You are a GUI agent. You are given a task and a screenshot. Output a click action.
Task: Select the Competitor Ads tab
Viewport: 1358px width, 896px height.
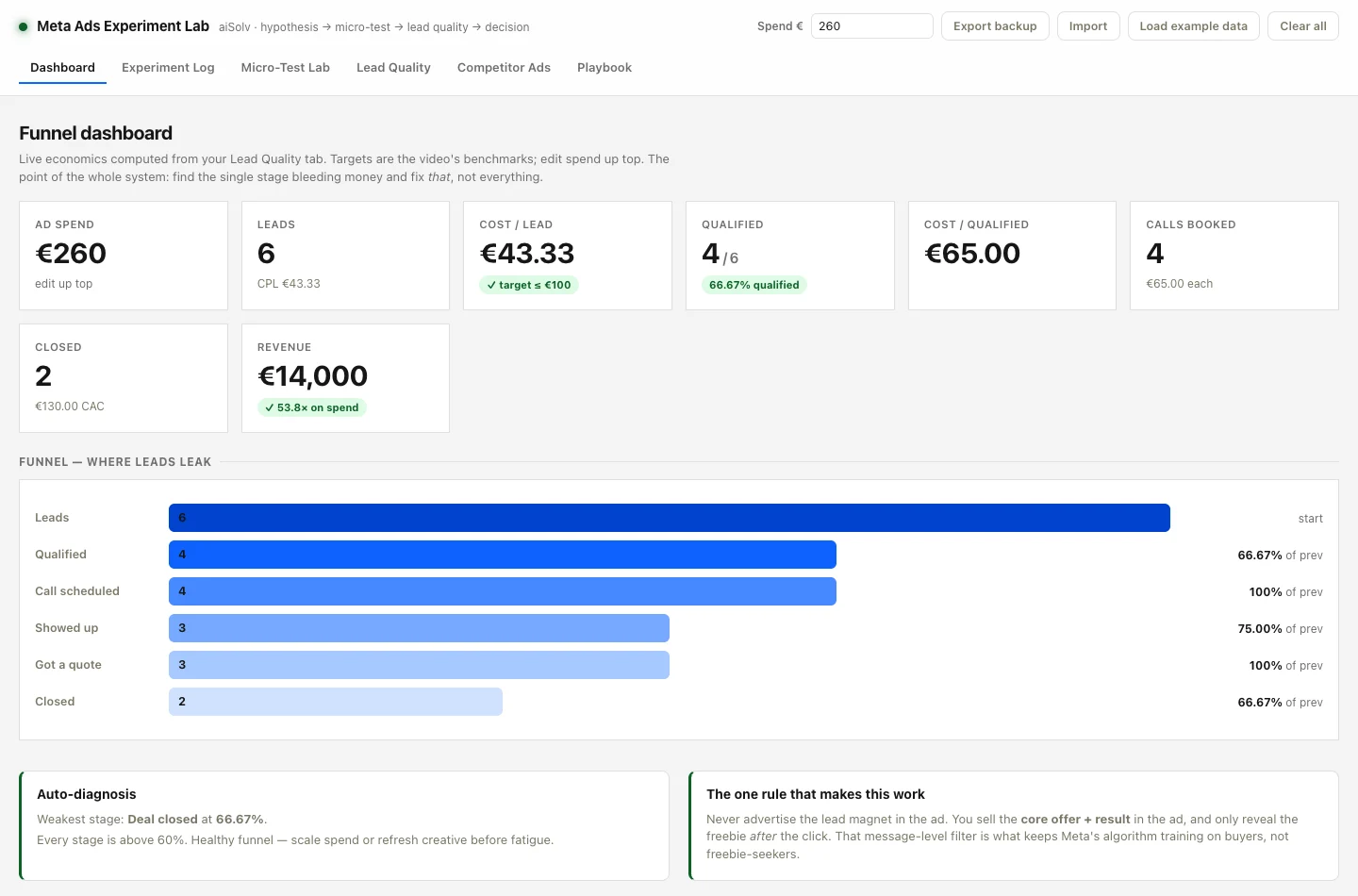[x=504, y=68]
